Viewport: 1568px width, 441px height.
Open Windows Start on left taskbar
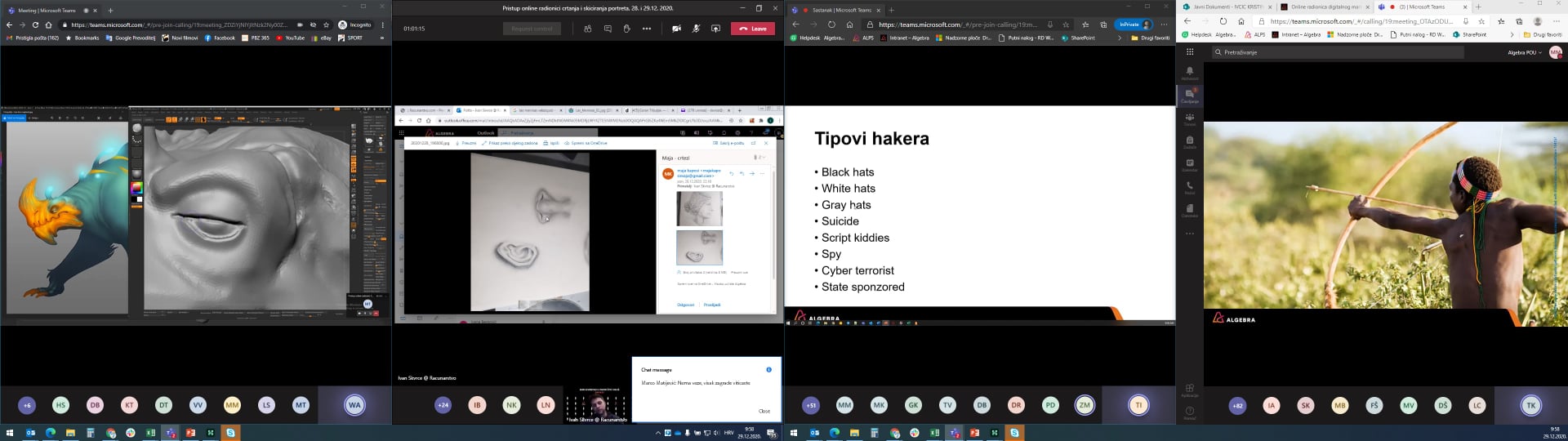[x=11, y=433]
